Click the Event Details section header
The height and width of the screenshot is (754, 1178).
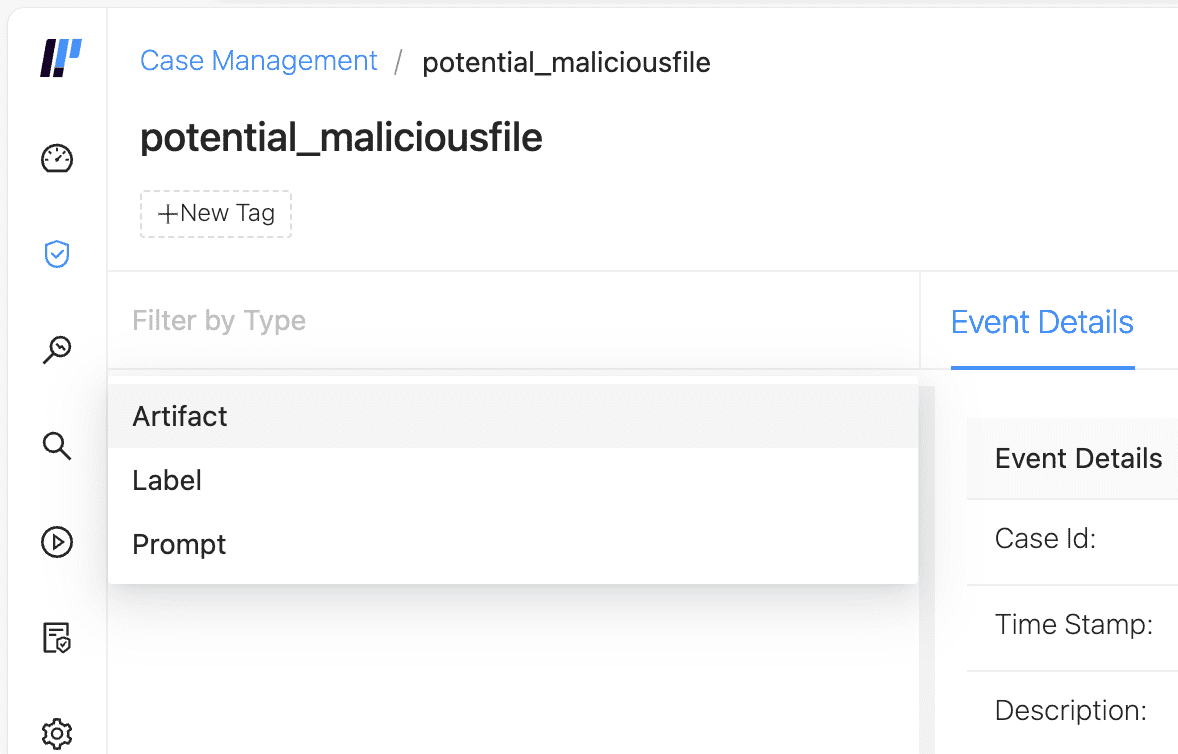(1078, 459)
